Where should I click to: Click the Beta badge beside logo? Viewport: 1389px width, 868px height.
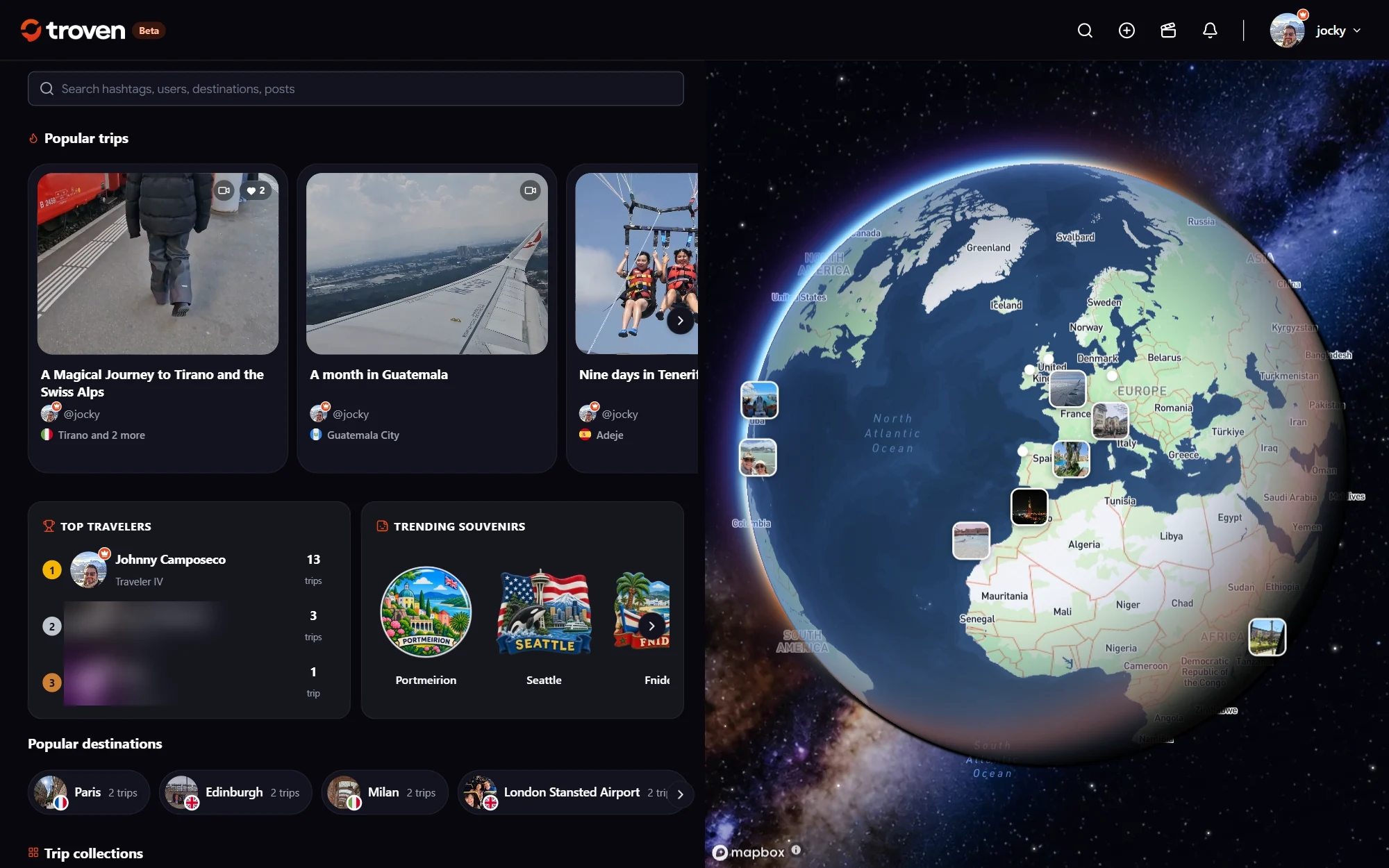149,31
